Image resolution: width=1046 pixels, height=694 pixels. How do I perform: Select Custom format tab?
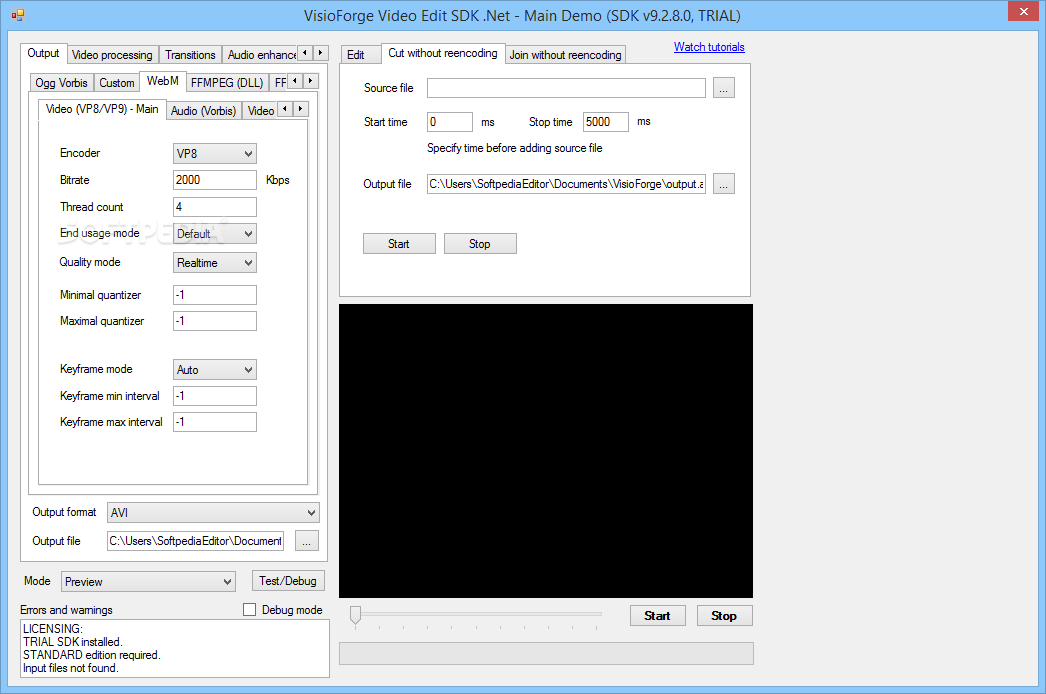pyautogui.click(x=117, y=83)
